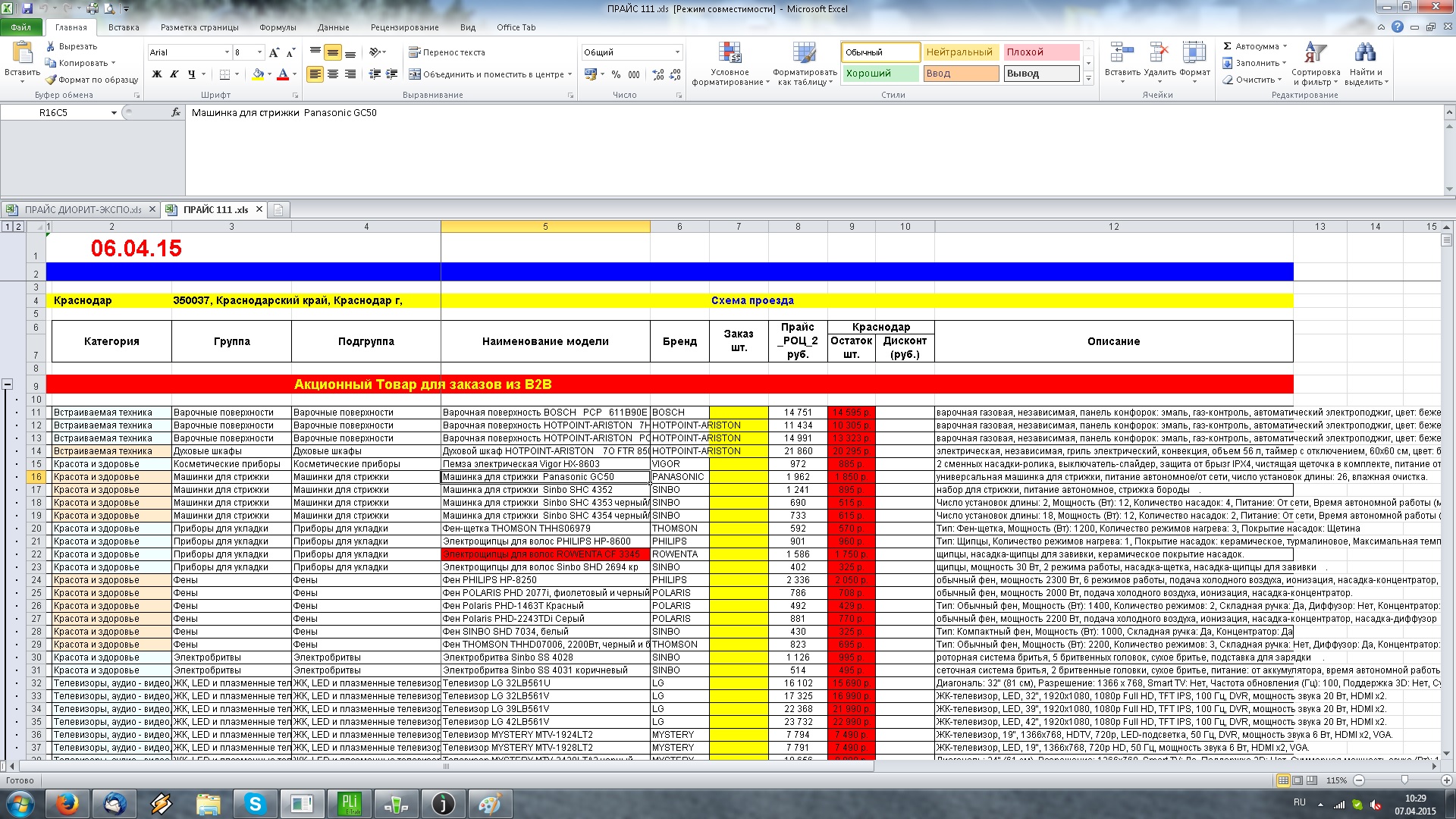1456x819 pixels.
Task: Align cell content to top
Action: (315, 52)
